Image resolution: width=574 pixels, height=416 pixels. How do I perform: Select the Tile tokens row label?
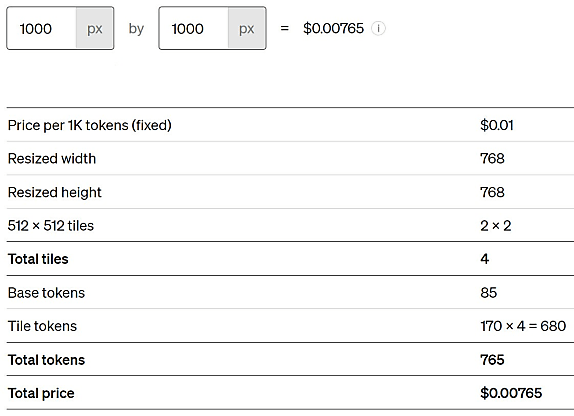click(x=42, y=326)
